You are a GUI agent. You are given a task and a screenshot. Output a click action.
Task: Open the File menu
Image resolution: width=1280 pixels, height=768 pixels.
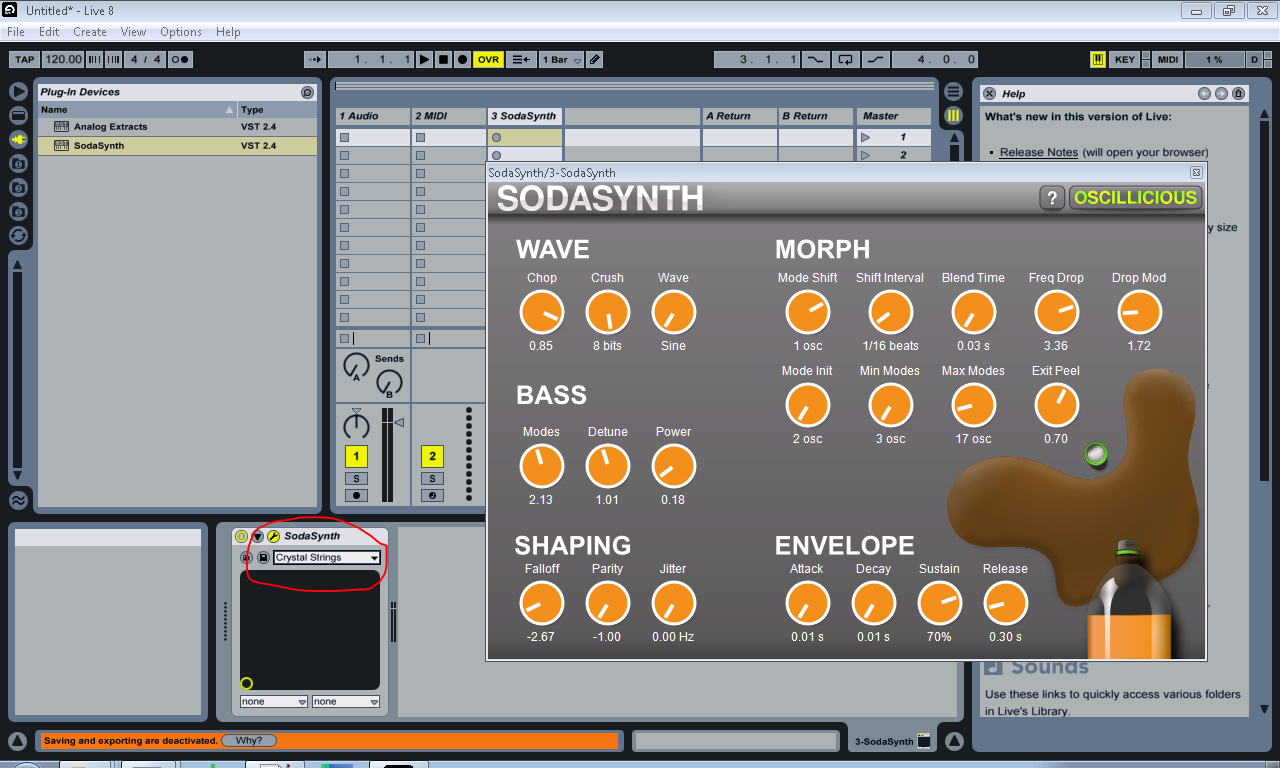16,32
